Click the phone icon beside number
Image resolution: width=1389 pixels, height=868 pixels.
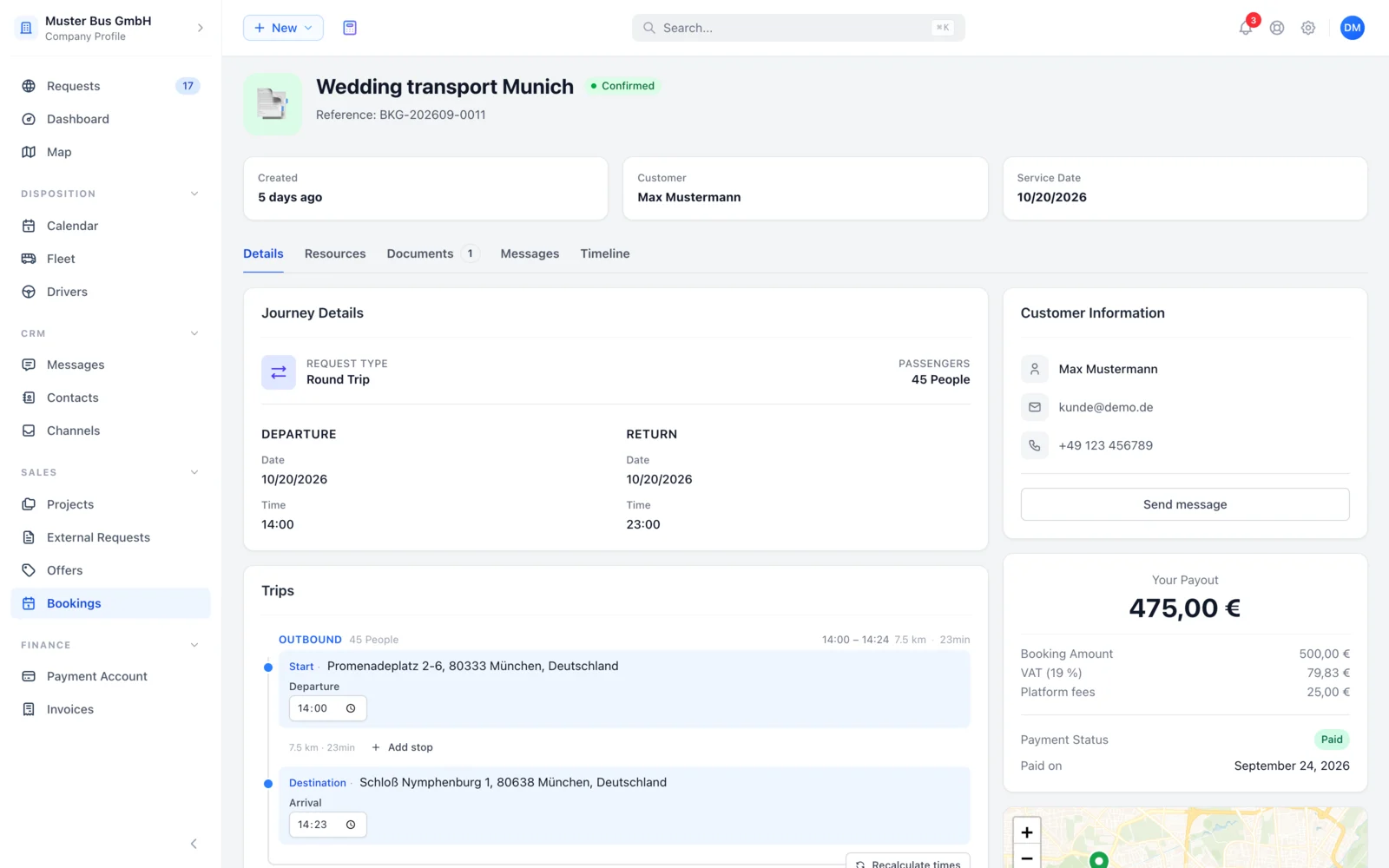(x=1035, y=445)
